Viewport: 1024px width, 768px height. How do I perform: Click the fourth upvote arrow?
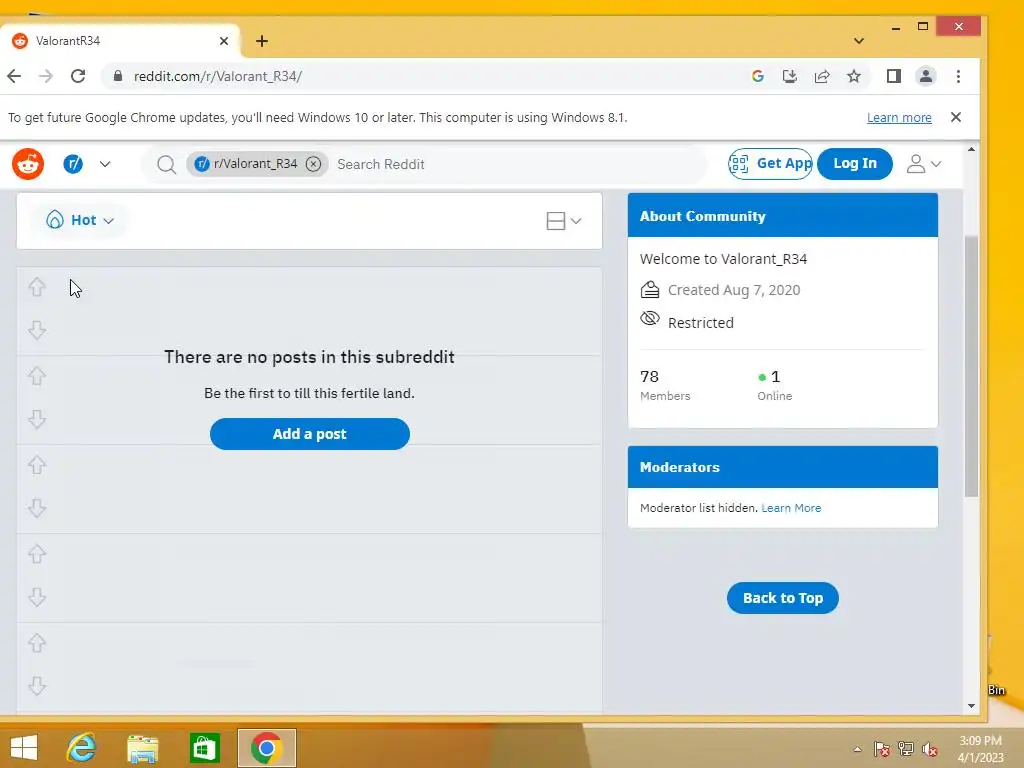click(37, 554)
